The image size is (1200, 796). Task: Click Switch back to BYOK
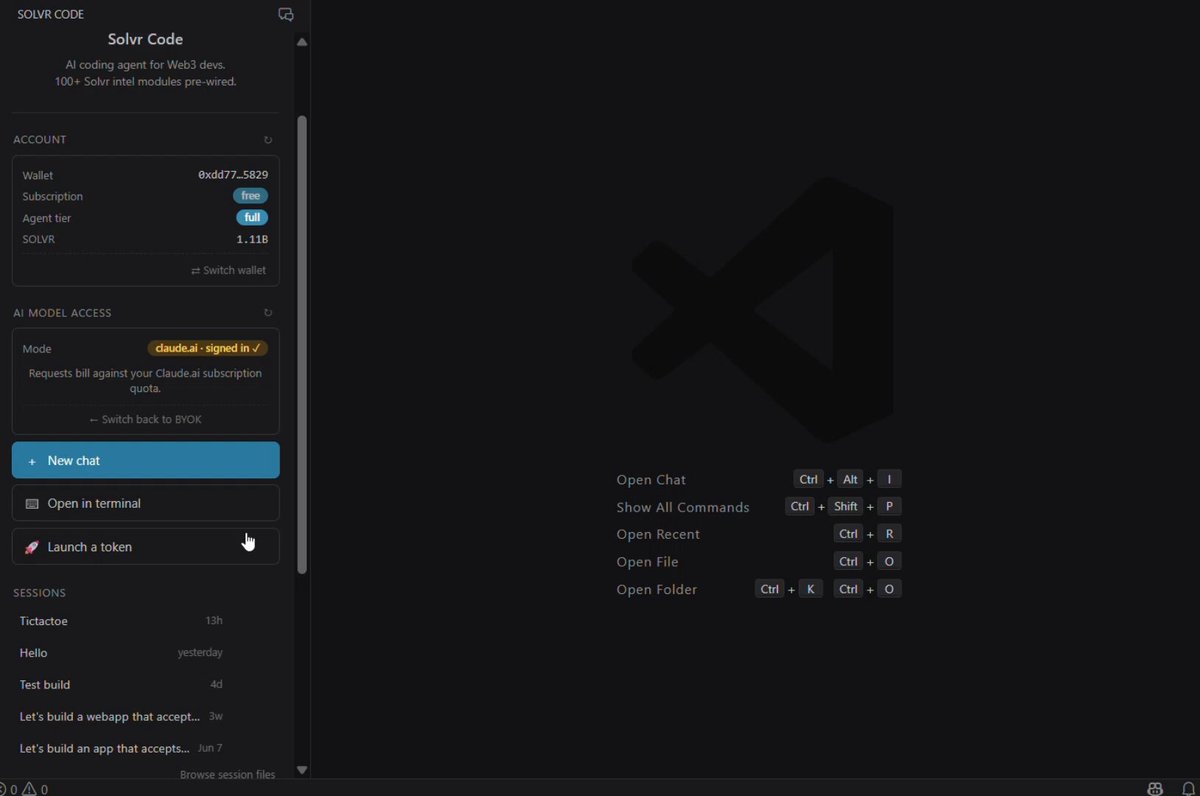pos(145,419)
